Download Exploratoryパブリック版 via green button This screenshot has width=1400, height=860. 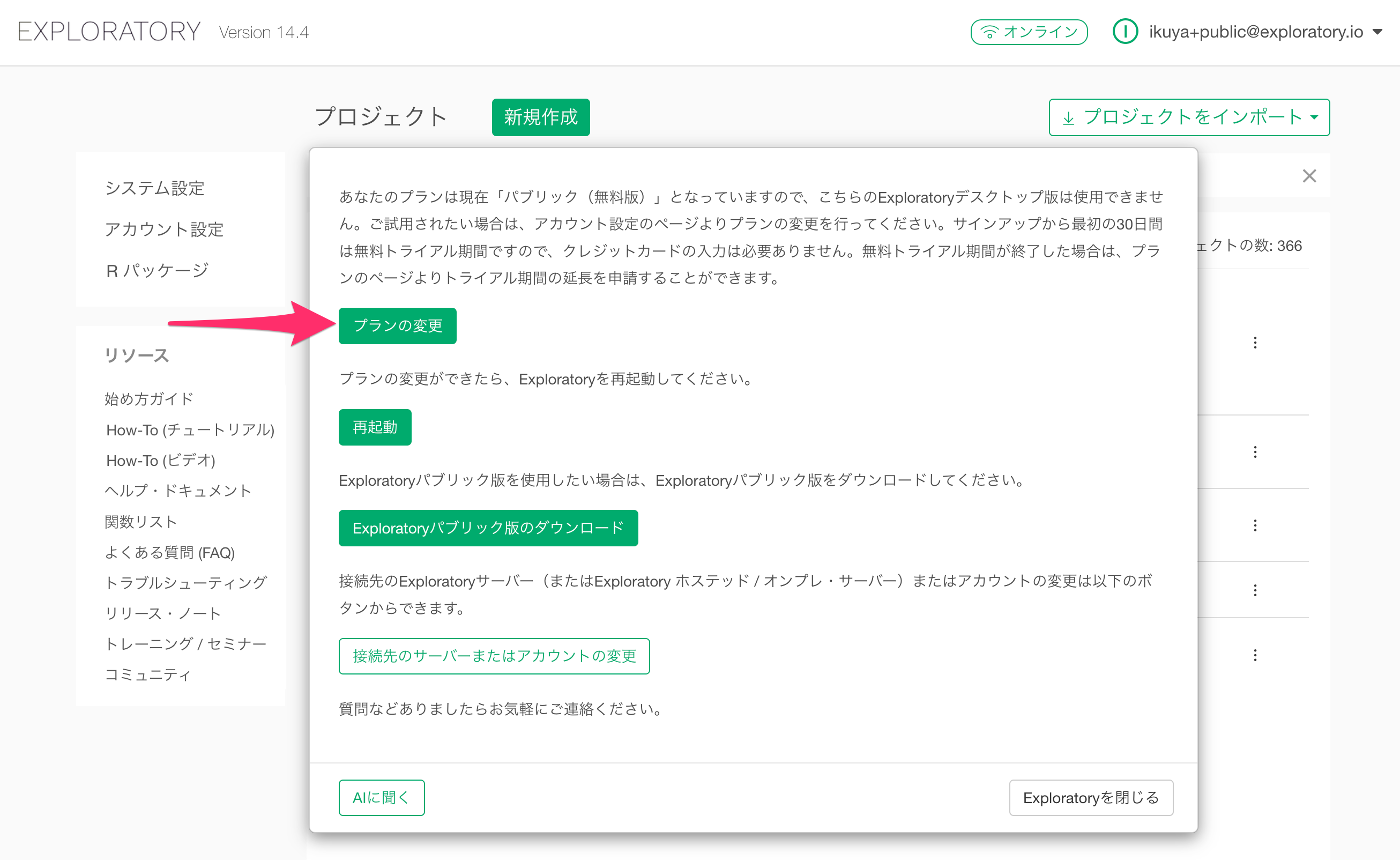click(488, 528)
